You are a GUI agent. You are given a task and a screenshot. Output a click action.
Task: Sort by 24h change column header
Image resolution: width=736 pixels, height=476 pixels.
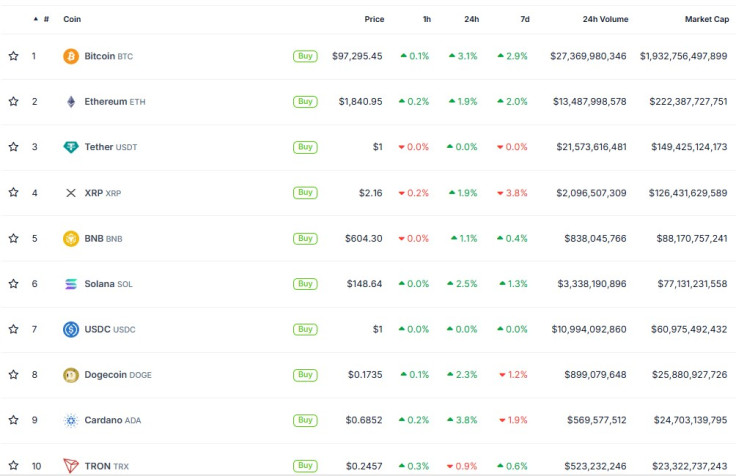tap(472, 19)
